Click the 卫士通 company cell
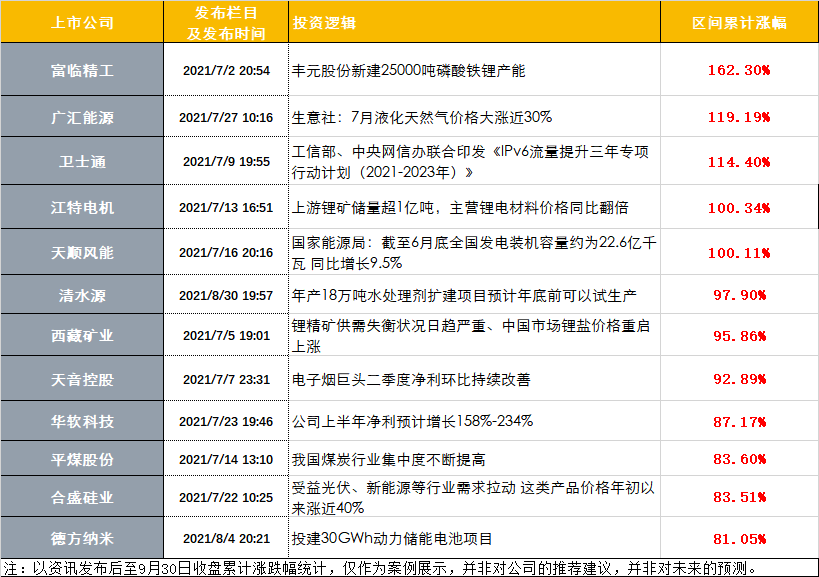Image resolution: width=819 pixels, height=577 pixels. tap(82, 161)
